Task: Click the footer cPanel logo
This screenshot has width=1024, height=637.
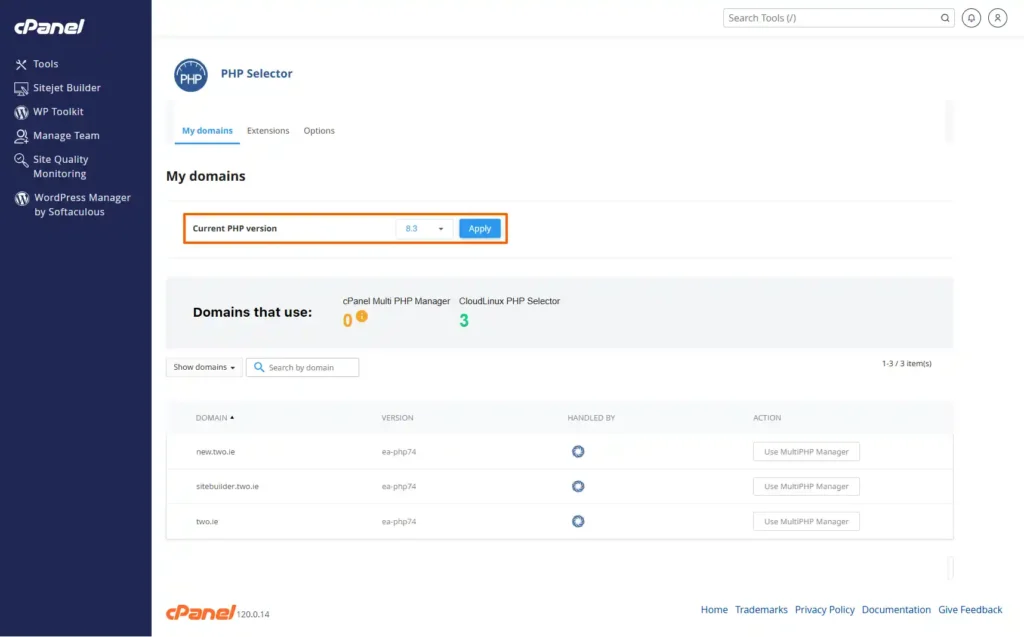Action: pyautogui.click(x=200, y=612)
